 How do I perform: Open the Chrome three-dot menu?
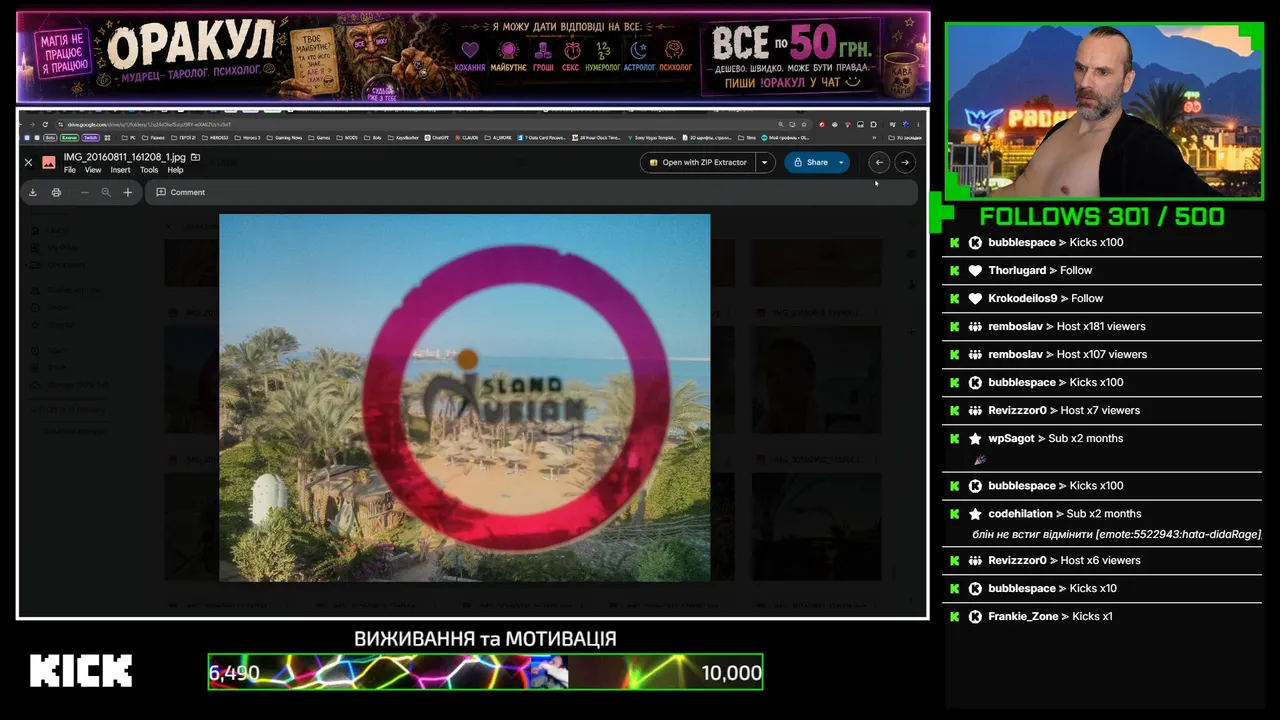pos(918,124)
